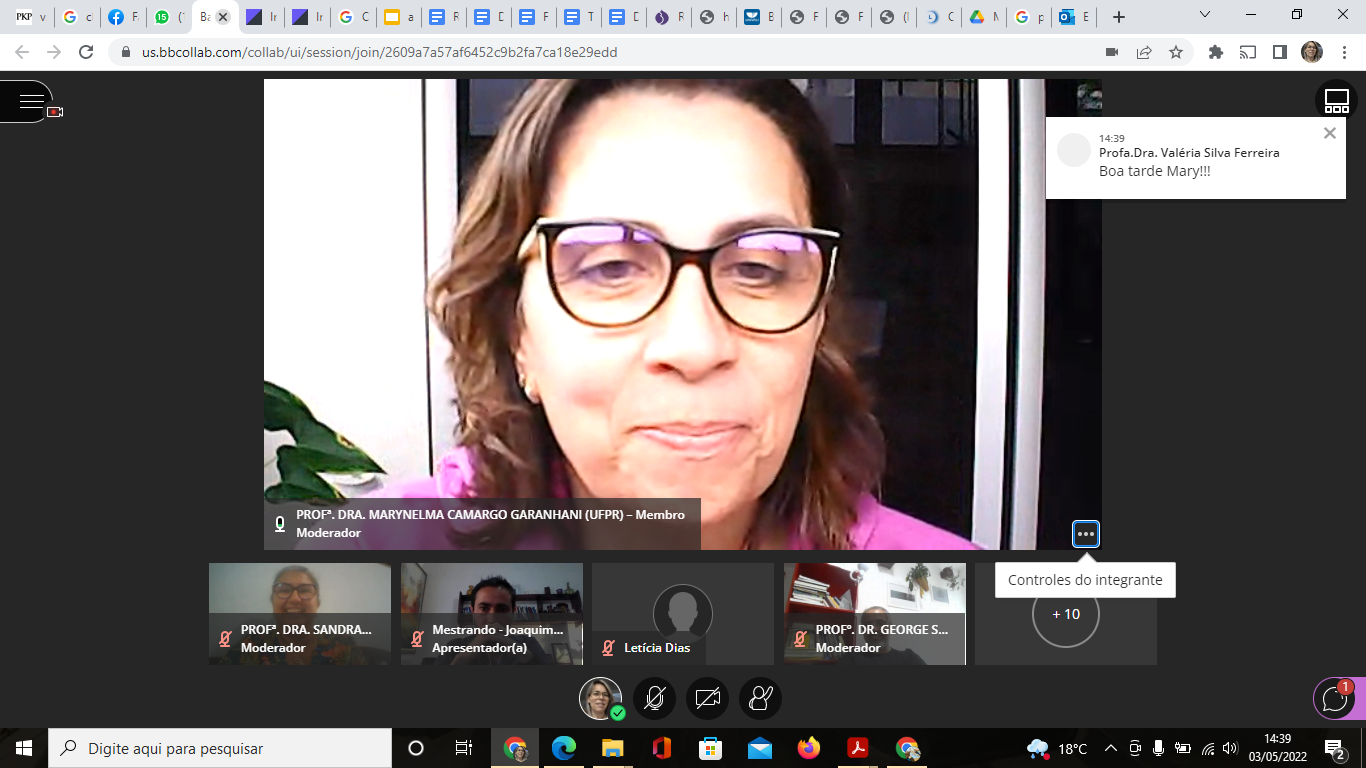Select Mestrando Joaquim presenter thumbnail
This screenshot has width=1366, height=768.
point(492,614)
